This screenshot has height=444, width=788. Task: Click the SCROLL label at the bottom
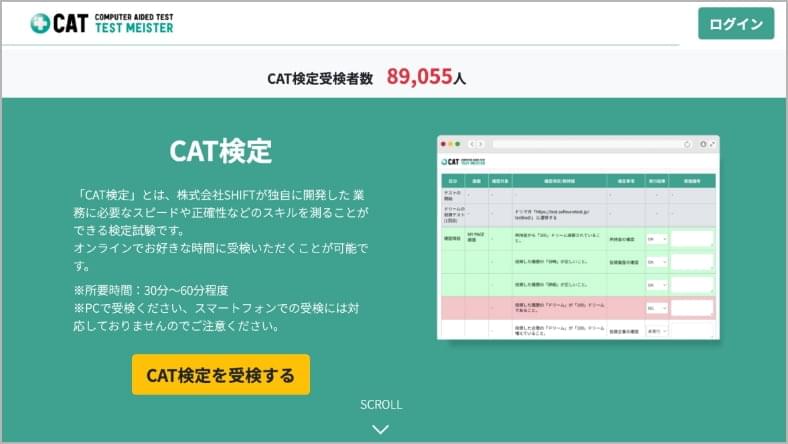tap(380, 405)
